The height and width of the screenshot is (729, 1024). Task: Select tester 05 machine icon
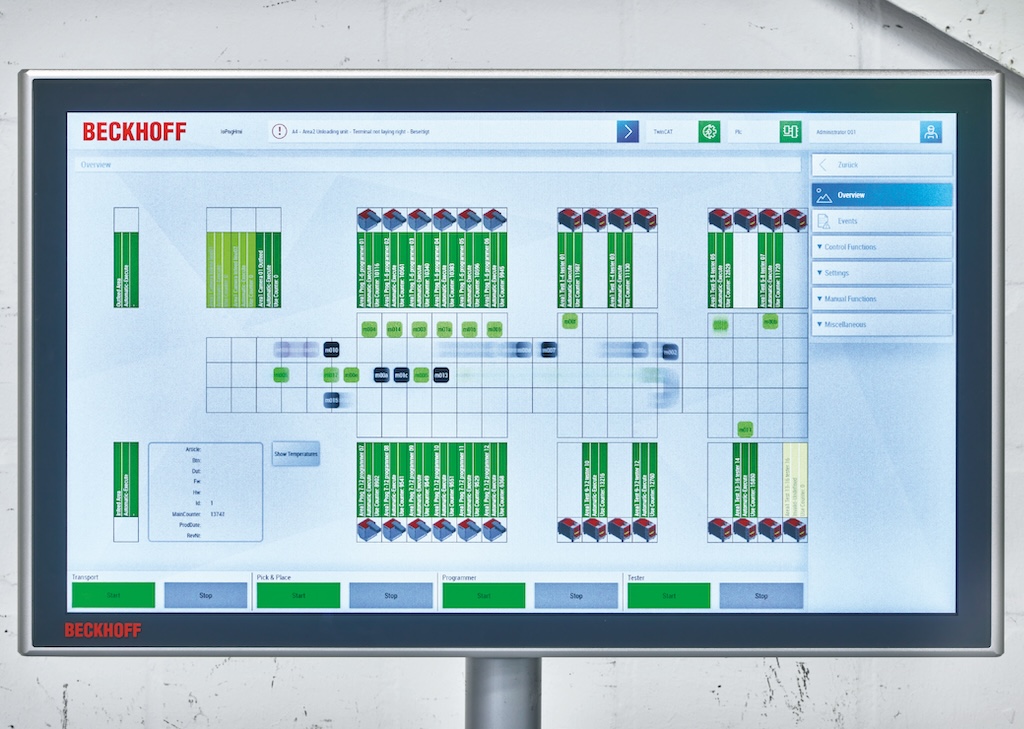tap(720, 219)
